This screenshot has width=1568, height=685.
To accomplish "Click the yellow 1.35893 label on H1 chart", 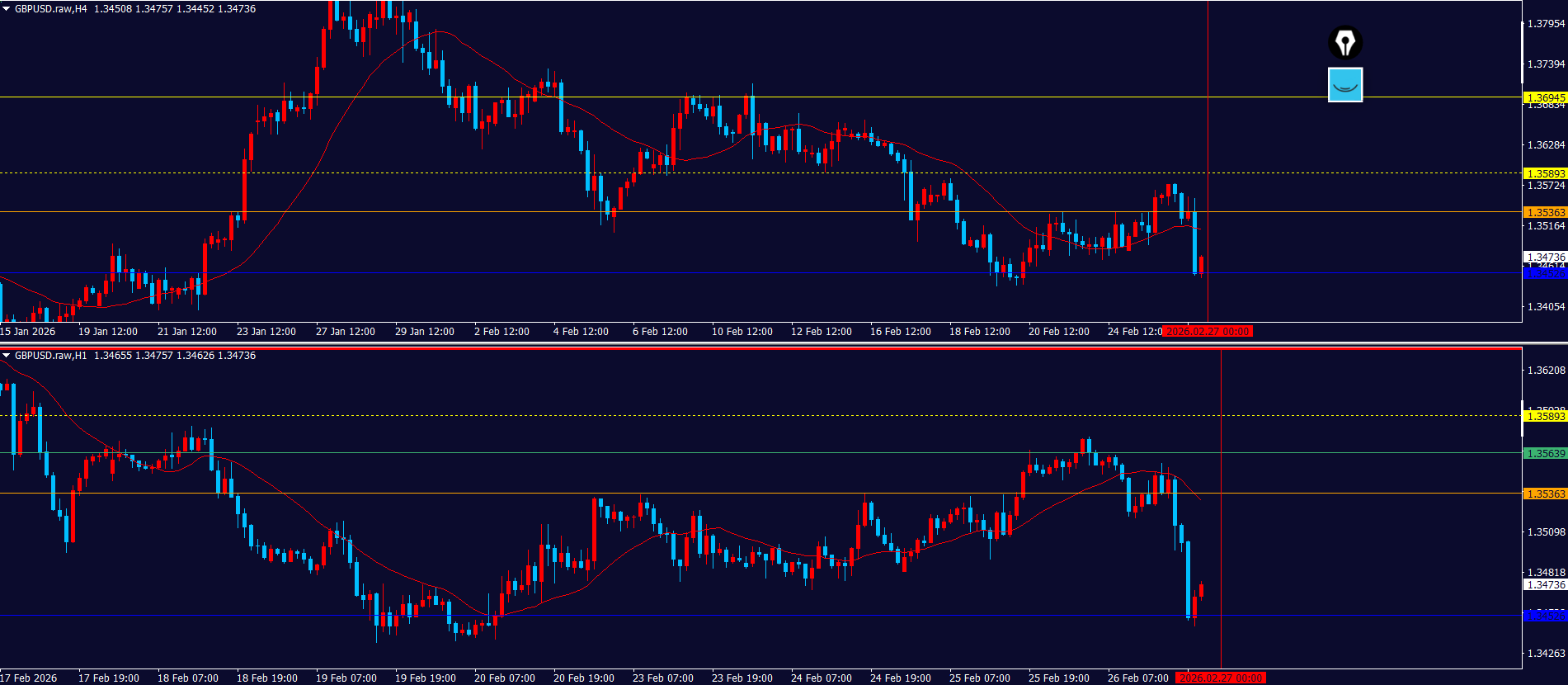I will tap(1545, 417).
